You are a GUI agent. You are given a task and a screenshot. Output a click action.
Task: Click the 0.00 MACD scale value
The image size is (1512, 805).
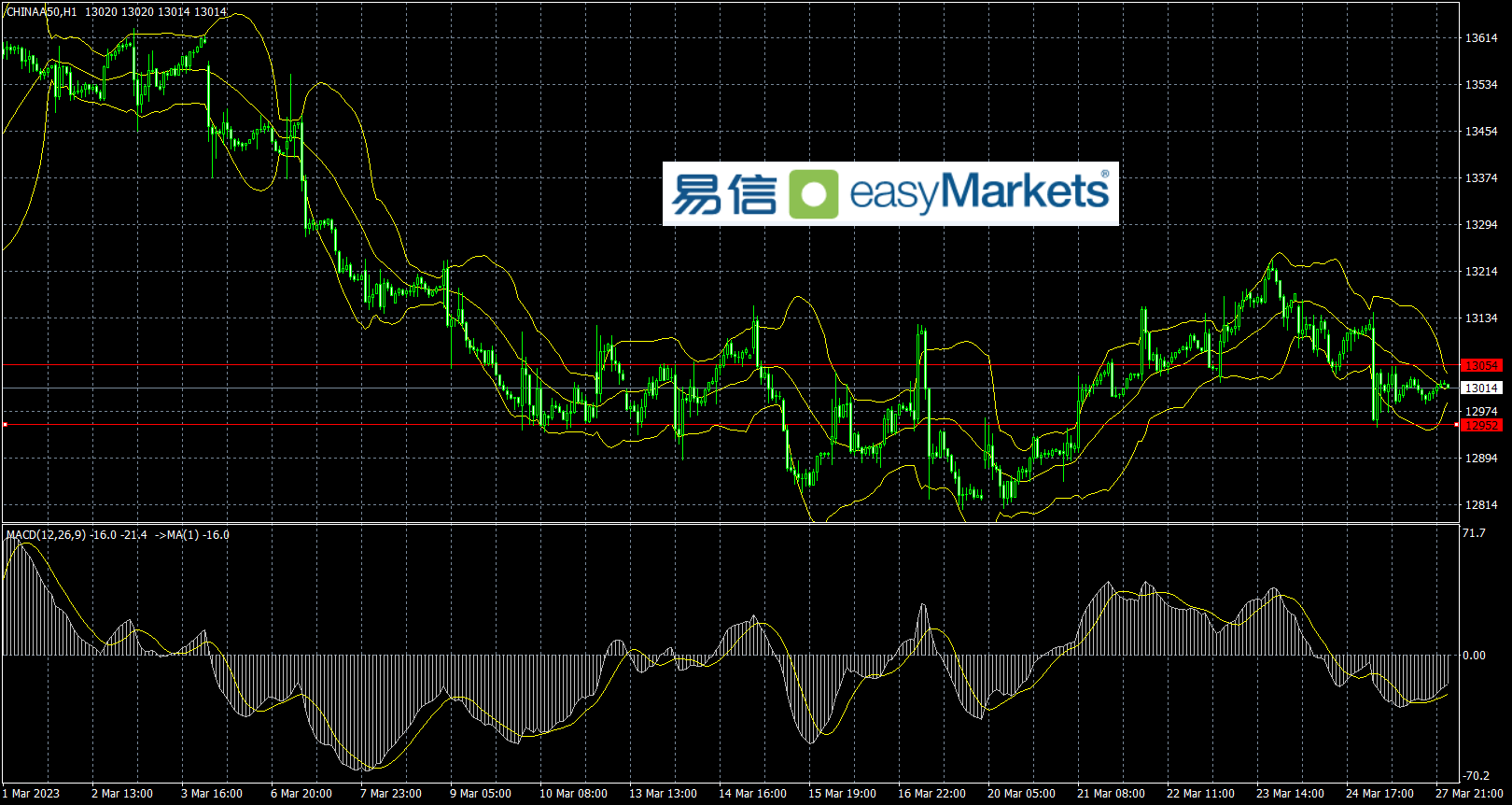tap(1475, 656)
